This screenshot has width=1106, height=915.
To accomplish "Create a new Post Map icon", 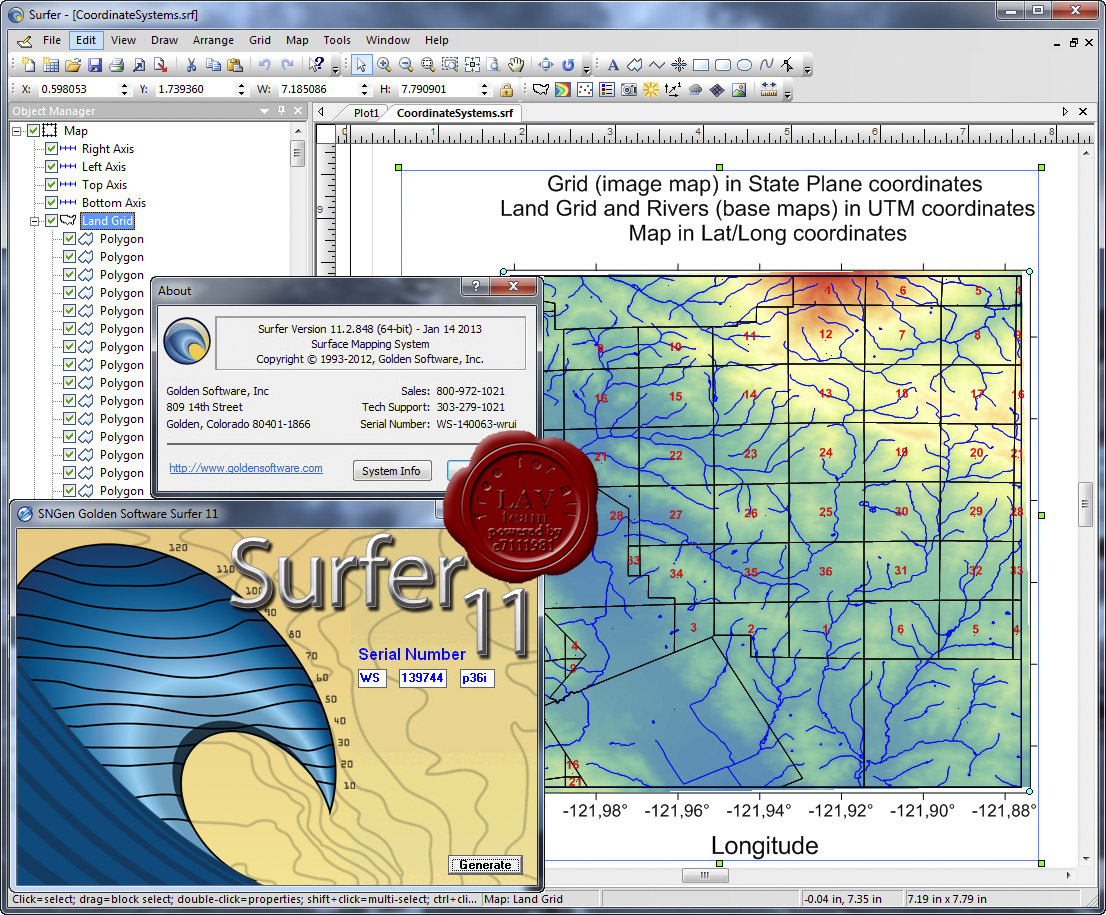I will point(585,90).
